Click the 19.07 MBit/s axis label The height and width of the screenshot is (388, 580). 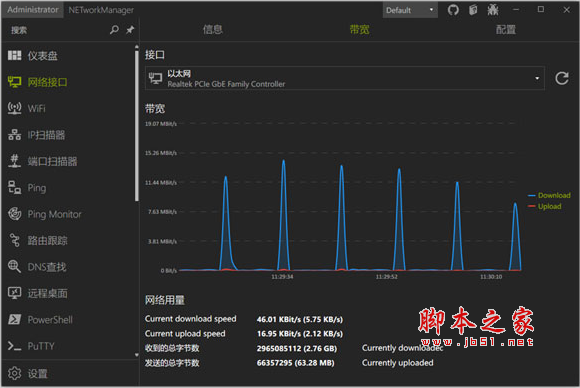(161, 124)
